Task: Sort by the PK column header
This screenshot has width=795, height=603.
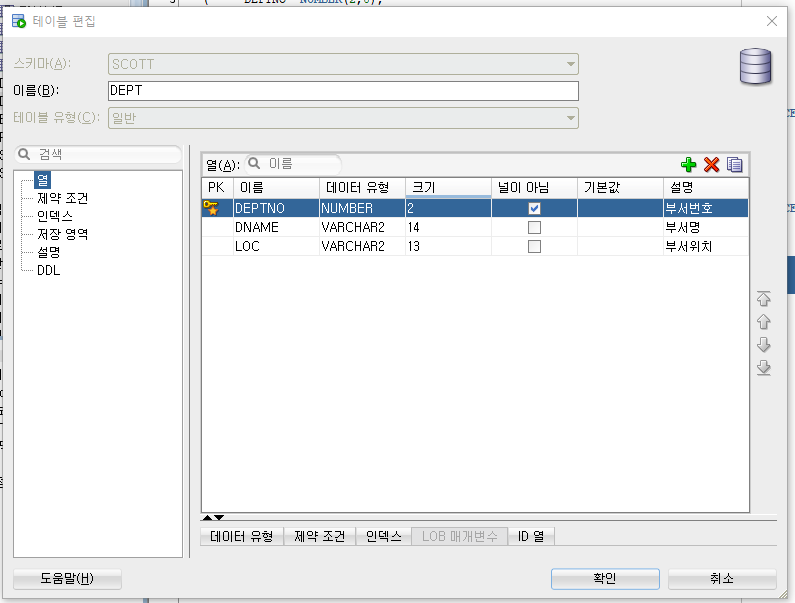Action: coord(218,188)
